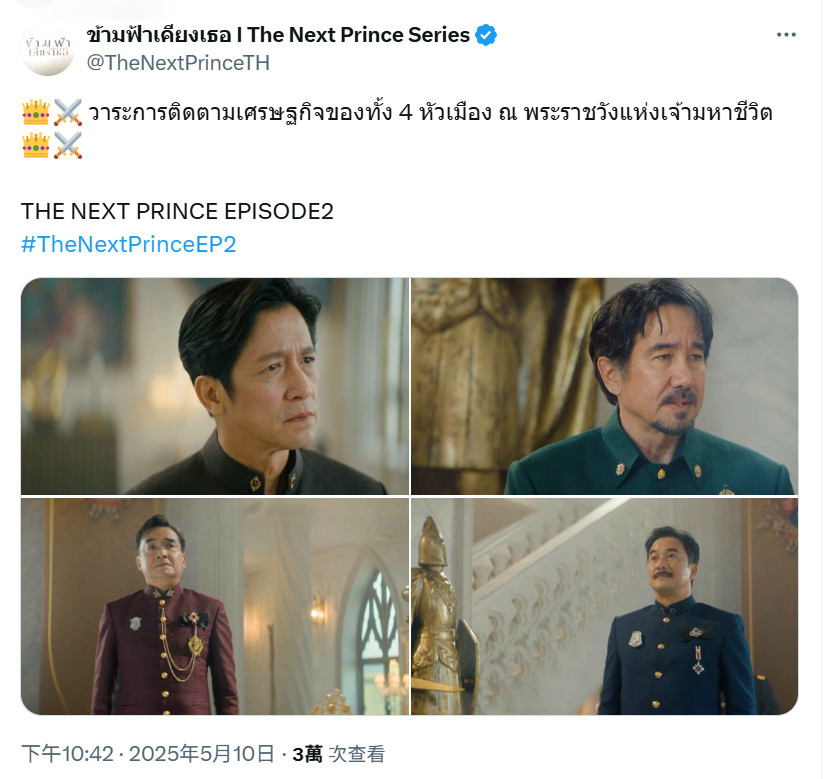This screenshot has width=828, height=779.
Task: Click THE NEXT PRINCE EPISODE2 text line
Action: pyautogui.click(x=177, y=211)
